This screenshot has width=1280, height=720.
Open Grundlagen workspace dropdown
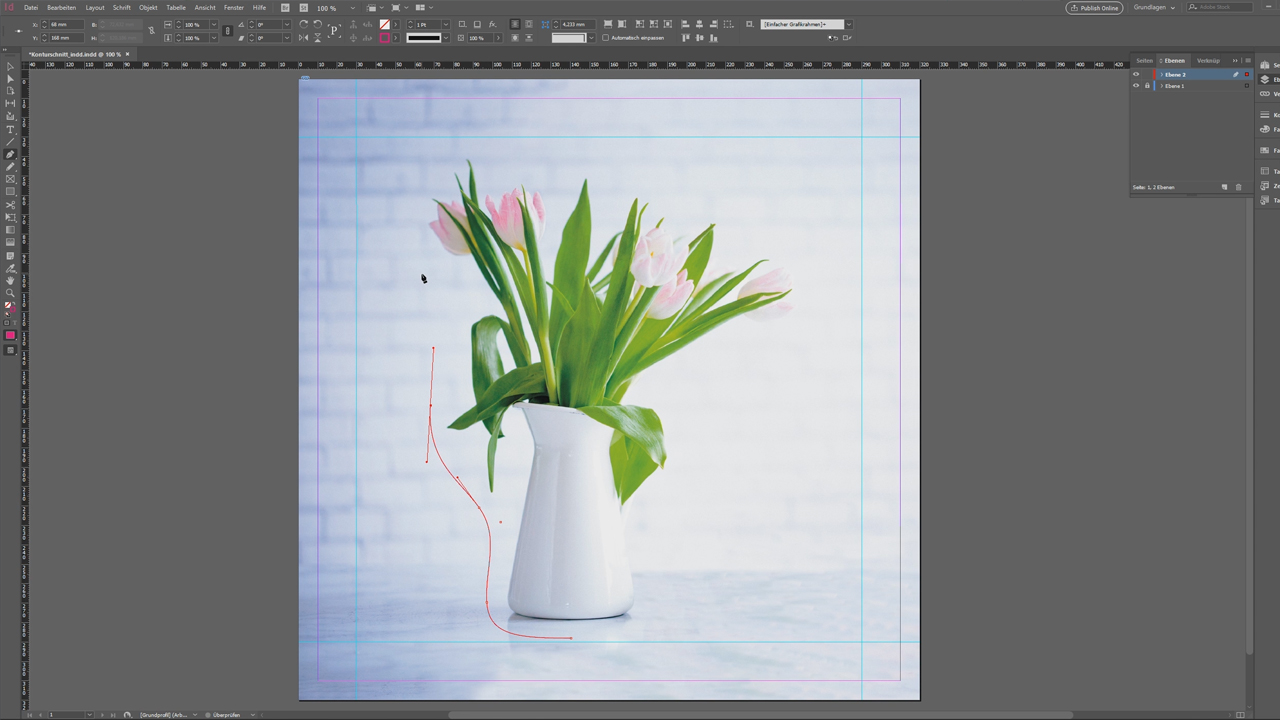tap(1155, 7)
